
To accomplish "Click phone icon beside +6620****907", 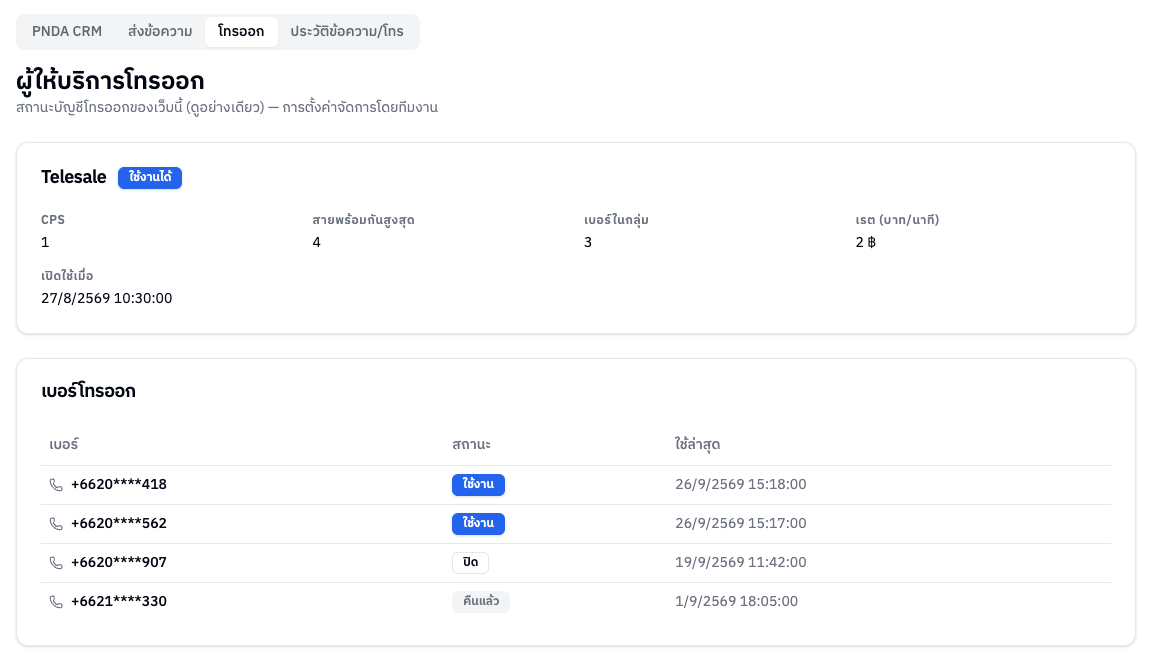I will 56,563.
